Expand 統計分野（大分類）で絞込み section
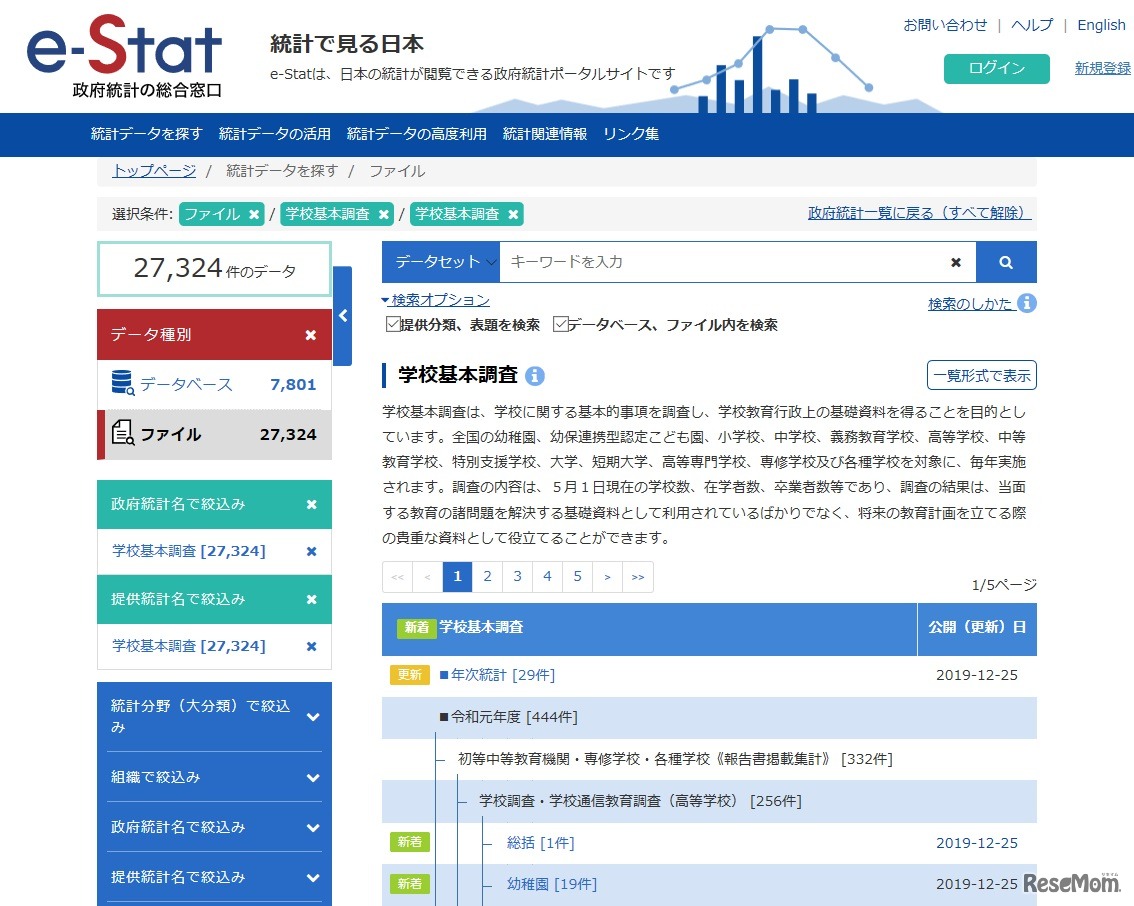 [x=213, y=716]
